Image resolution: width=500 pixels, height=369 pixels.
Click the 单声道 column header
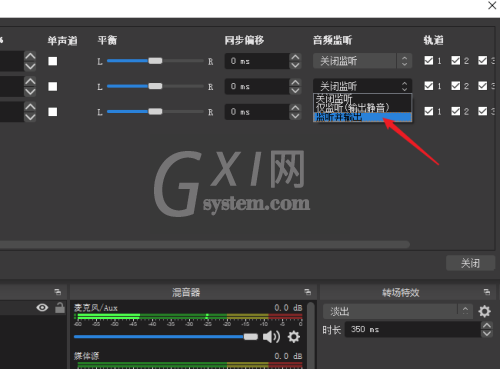tap(62, 41)
